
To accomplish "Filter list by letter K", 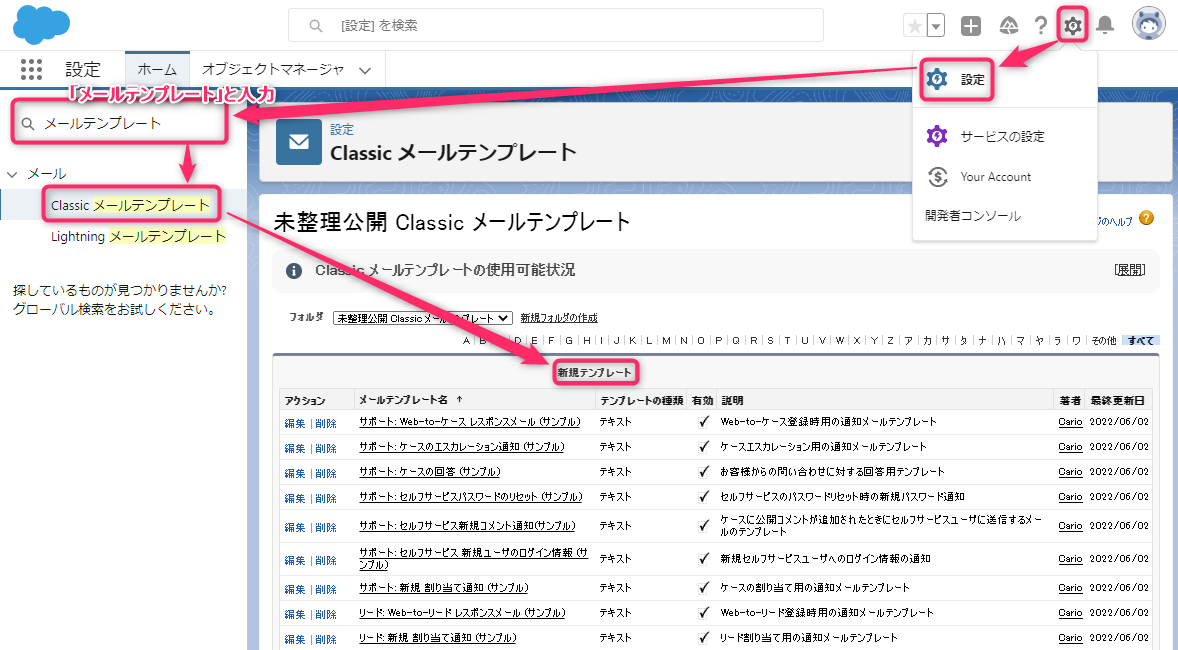I will [633, 340].
